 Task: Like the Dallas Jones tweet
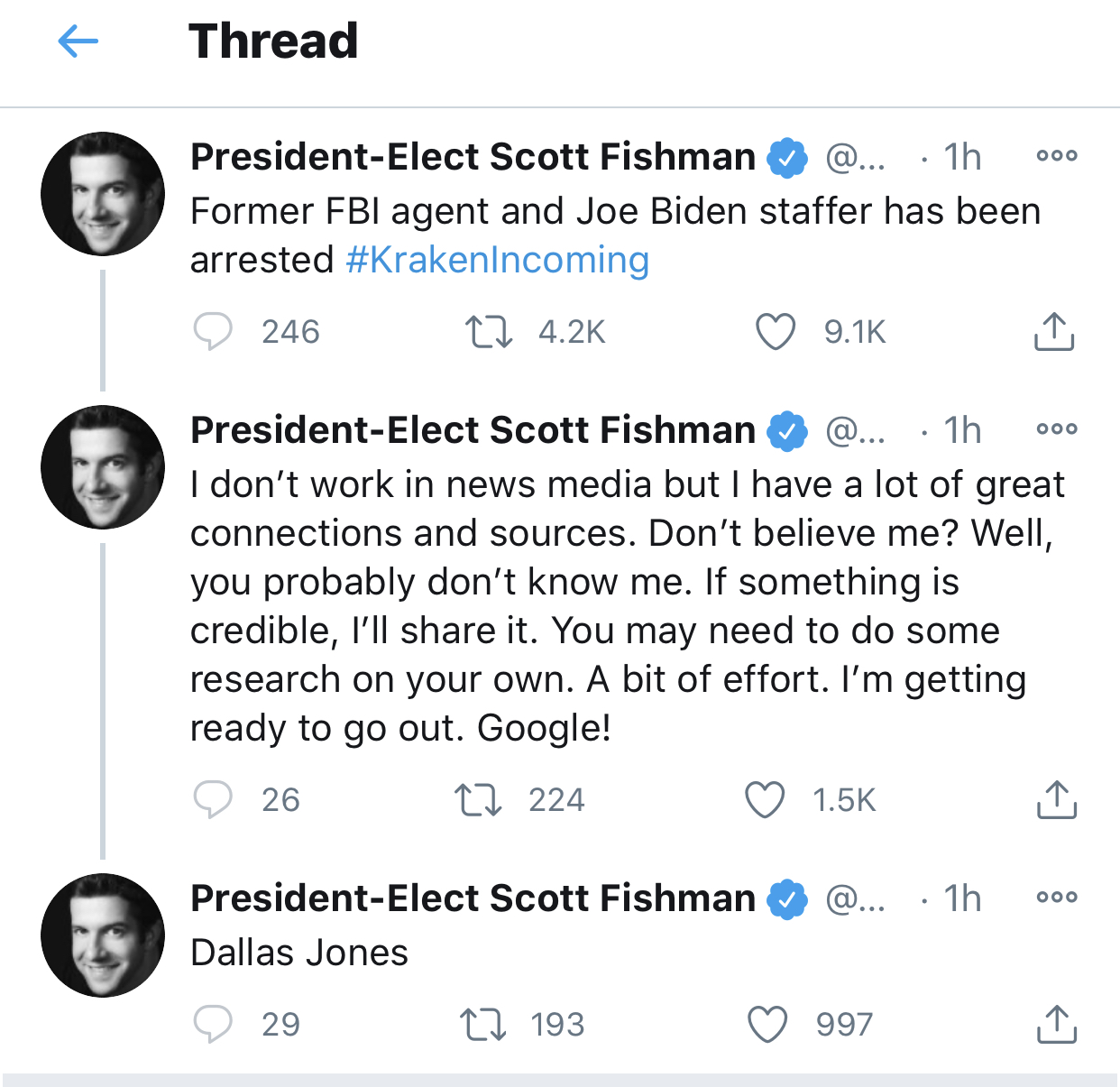767,1025
